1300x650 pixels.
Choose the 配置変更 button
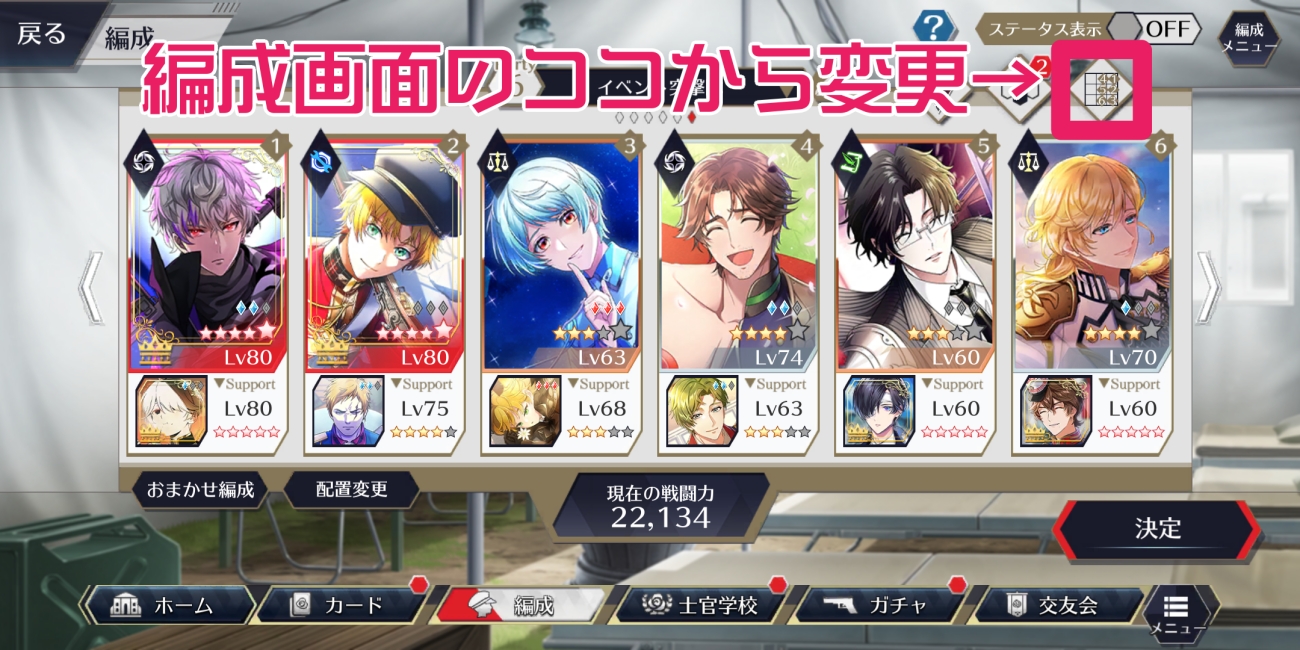[x=352, y=490]
